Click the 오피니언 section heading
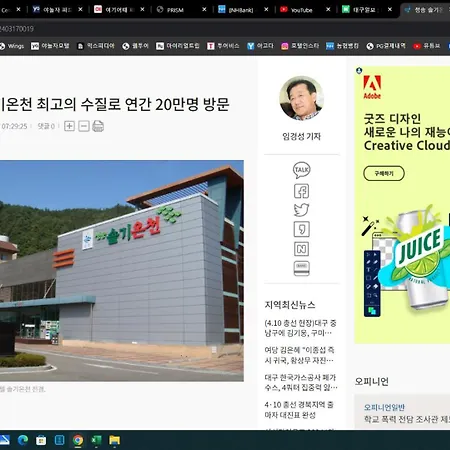The width and height of the screenshot is (450, 450). click(x=371, y=381)
